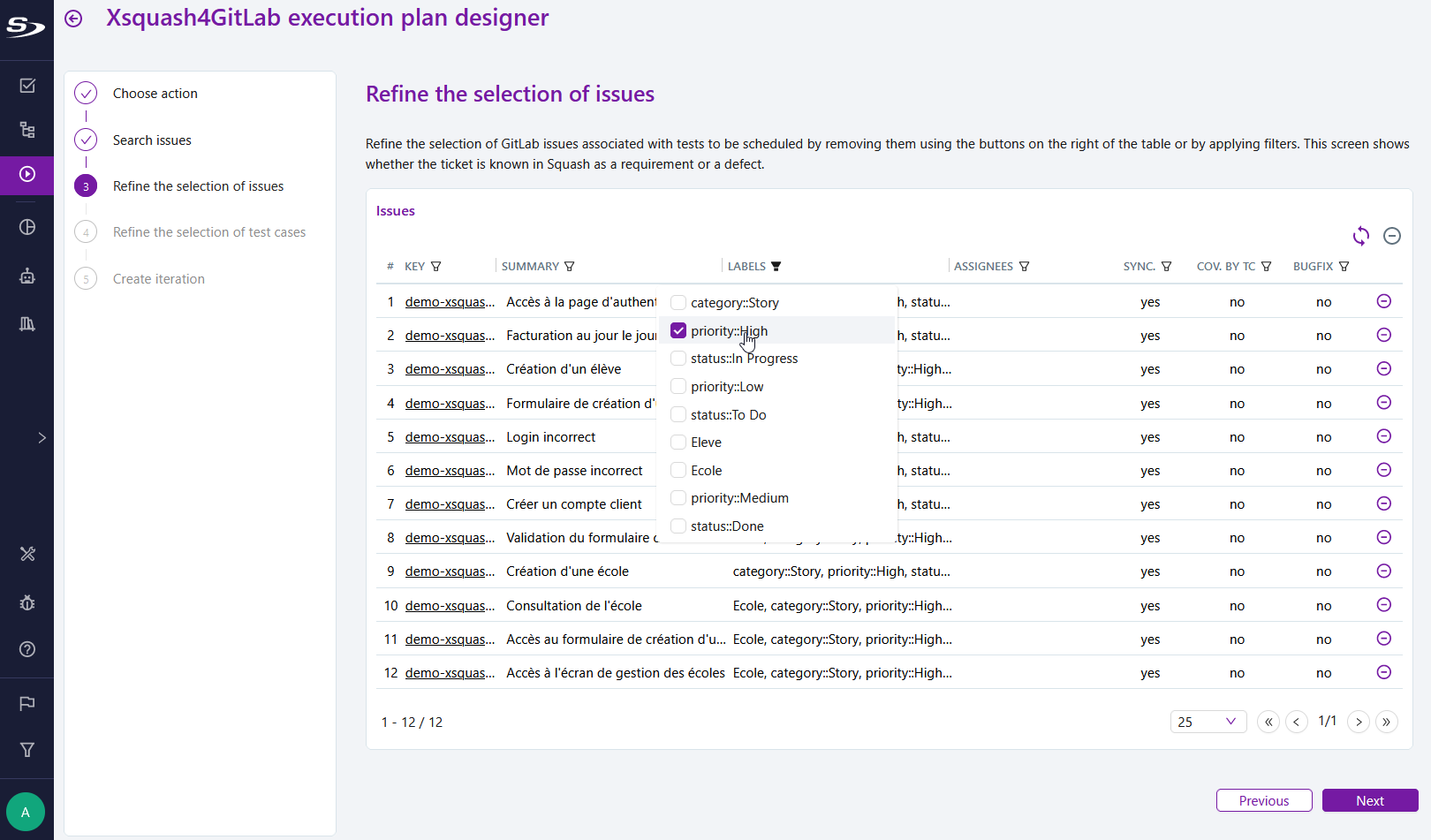Click the remove-all icon above table
The image size is (1431, 840).
(x=1391, y=236)
